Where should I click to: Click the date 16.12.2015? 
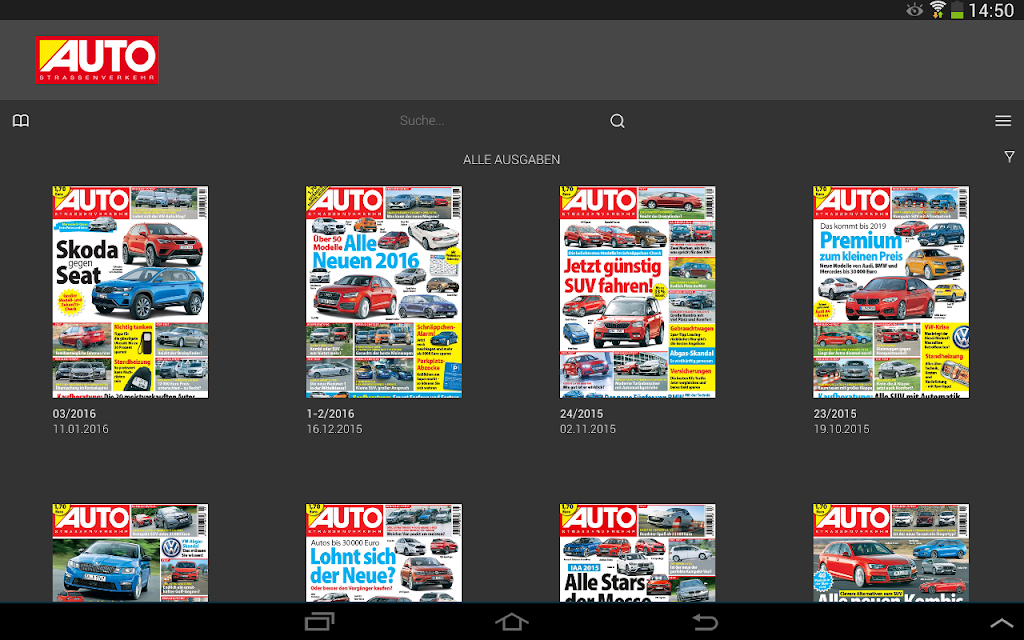334,429
